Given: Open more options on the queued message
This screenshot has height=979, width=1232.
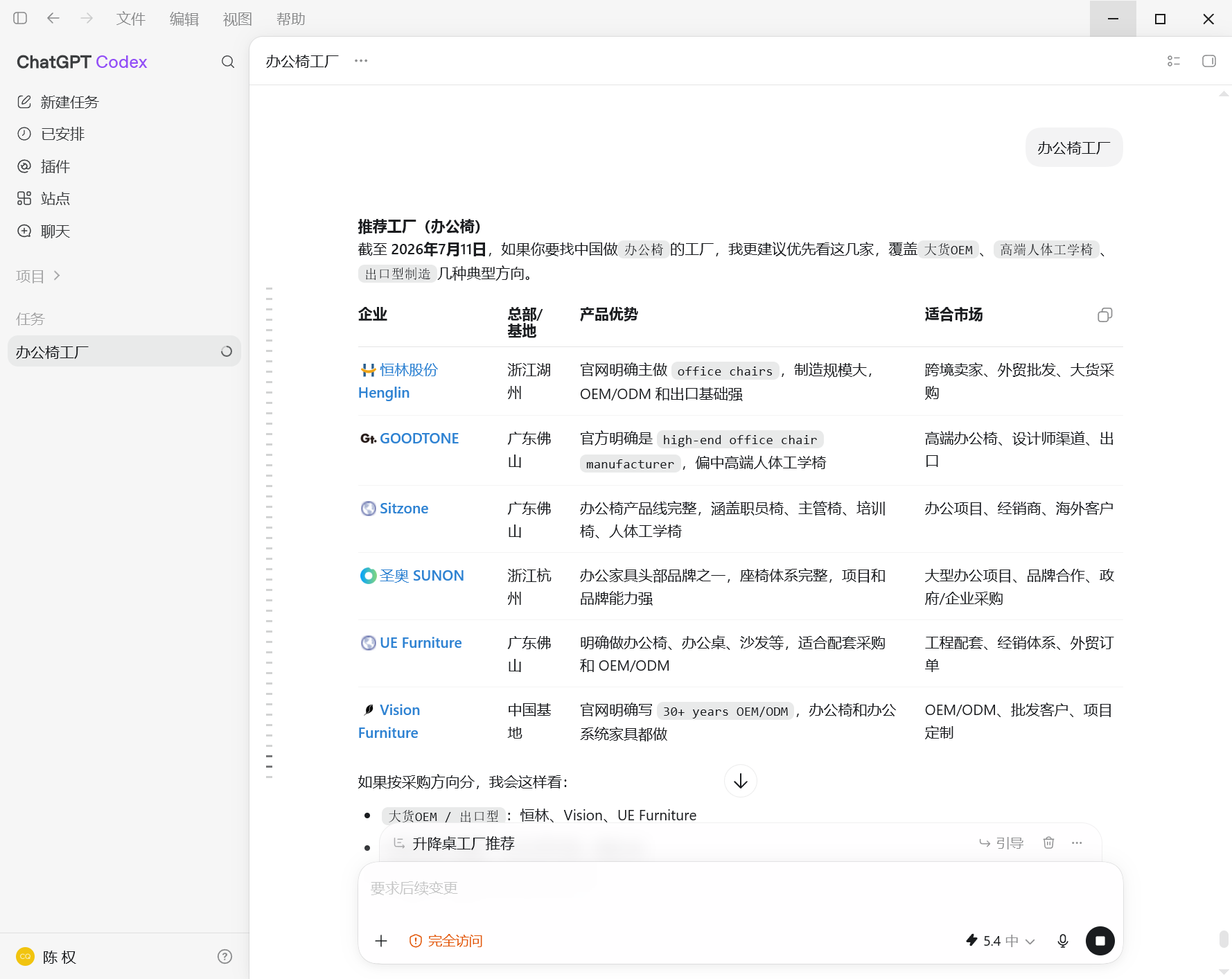Looking at the screenshot, I should [x=1077, y=843].
